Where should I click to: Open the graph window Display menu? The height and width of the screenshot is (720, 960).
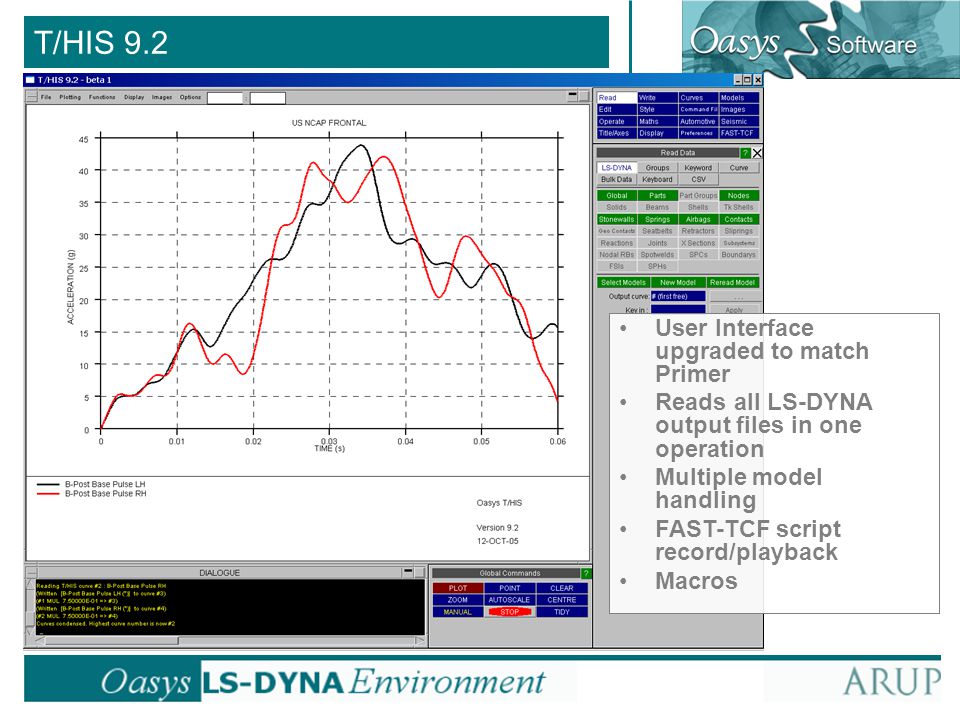click(x=134, y=97)
